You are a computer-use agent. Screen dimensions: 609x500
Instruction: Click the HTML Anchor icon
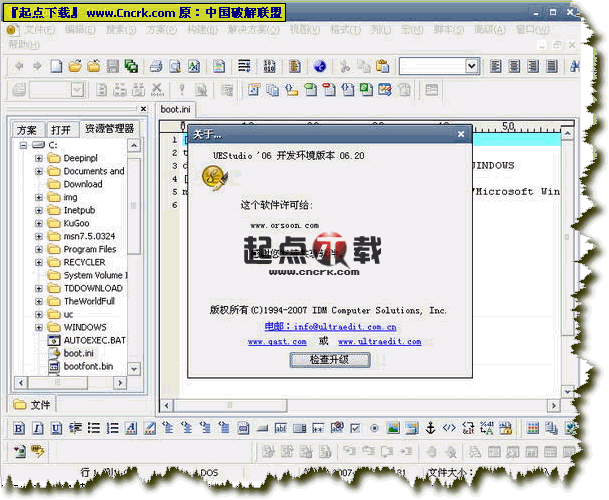(430, 428)
